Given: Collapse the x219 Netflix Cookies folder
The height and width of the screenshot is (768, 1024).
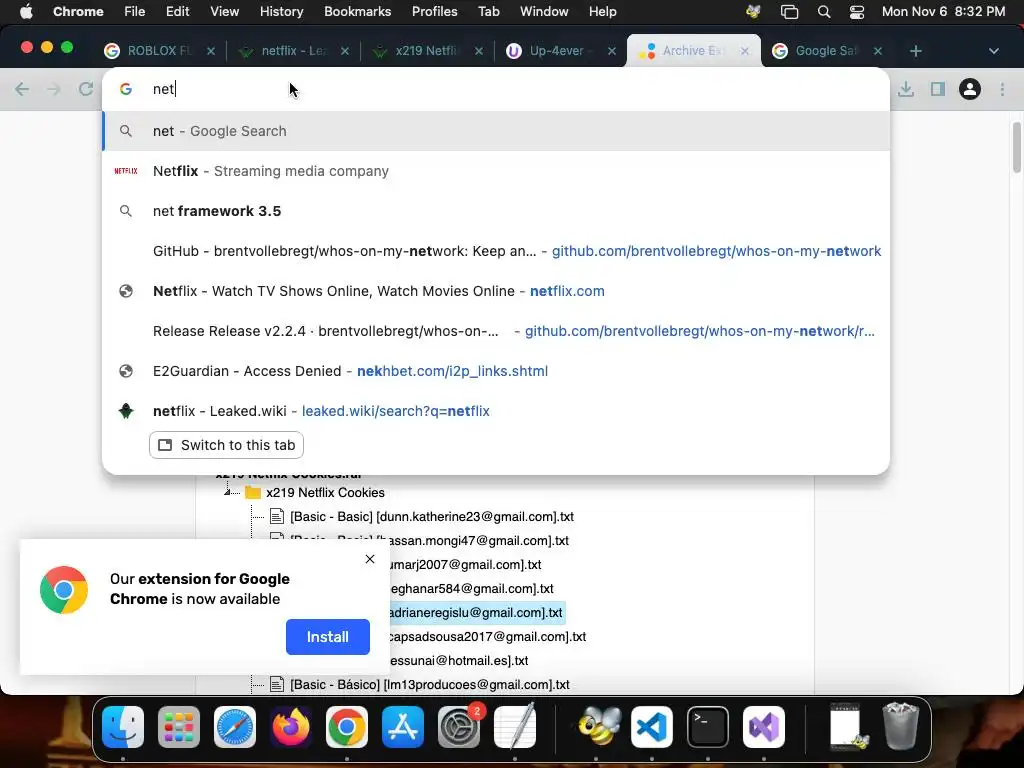Looking at the screenshot, I should [227, 492].
